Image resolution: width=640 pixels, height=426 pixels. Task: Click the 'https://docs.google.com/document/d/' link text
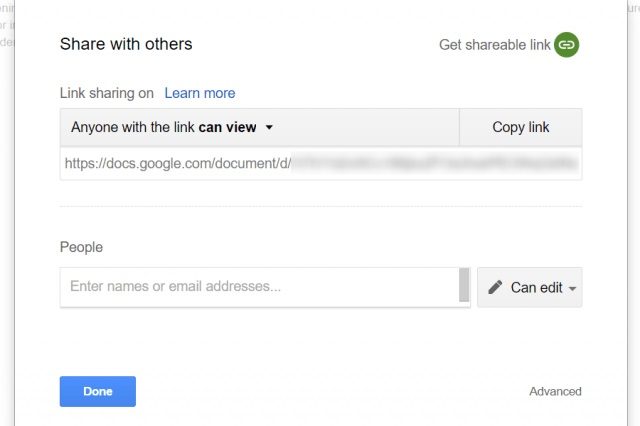pyautogui.click(x=176, y=163)
